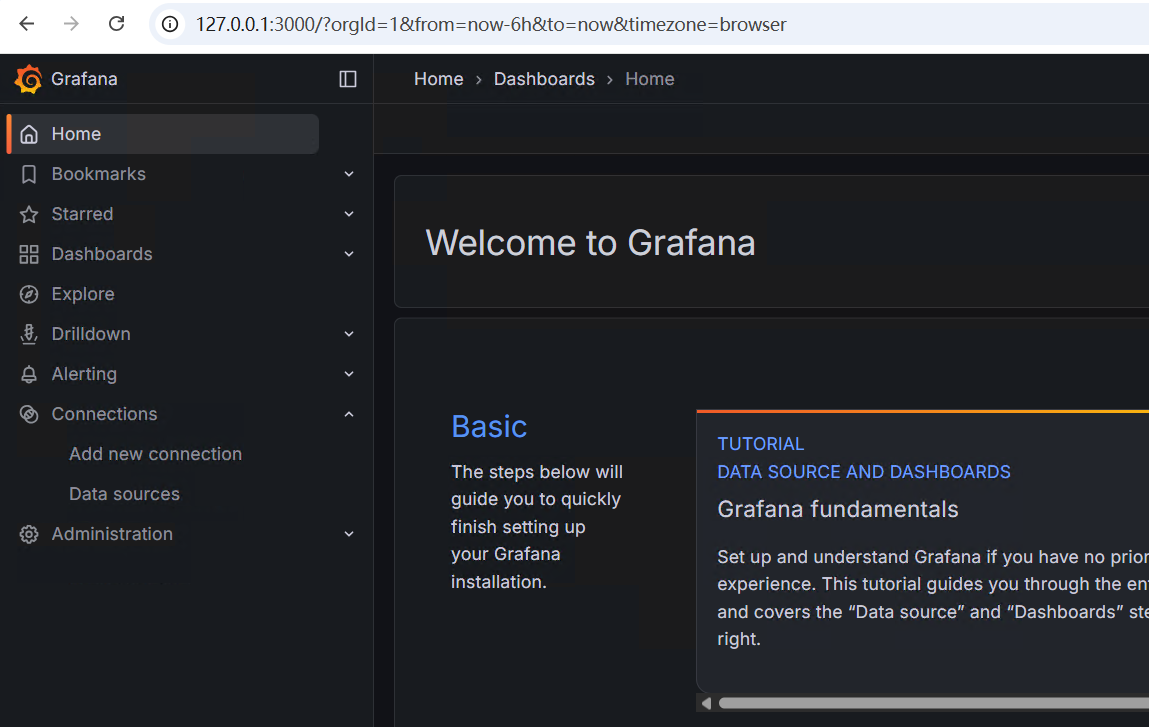Click the Starred star icon
The width and height of the screenshot is (1149, 727).
tap(29, 214)
